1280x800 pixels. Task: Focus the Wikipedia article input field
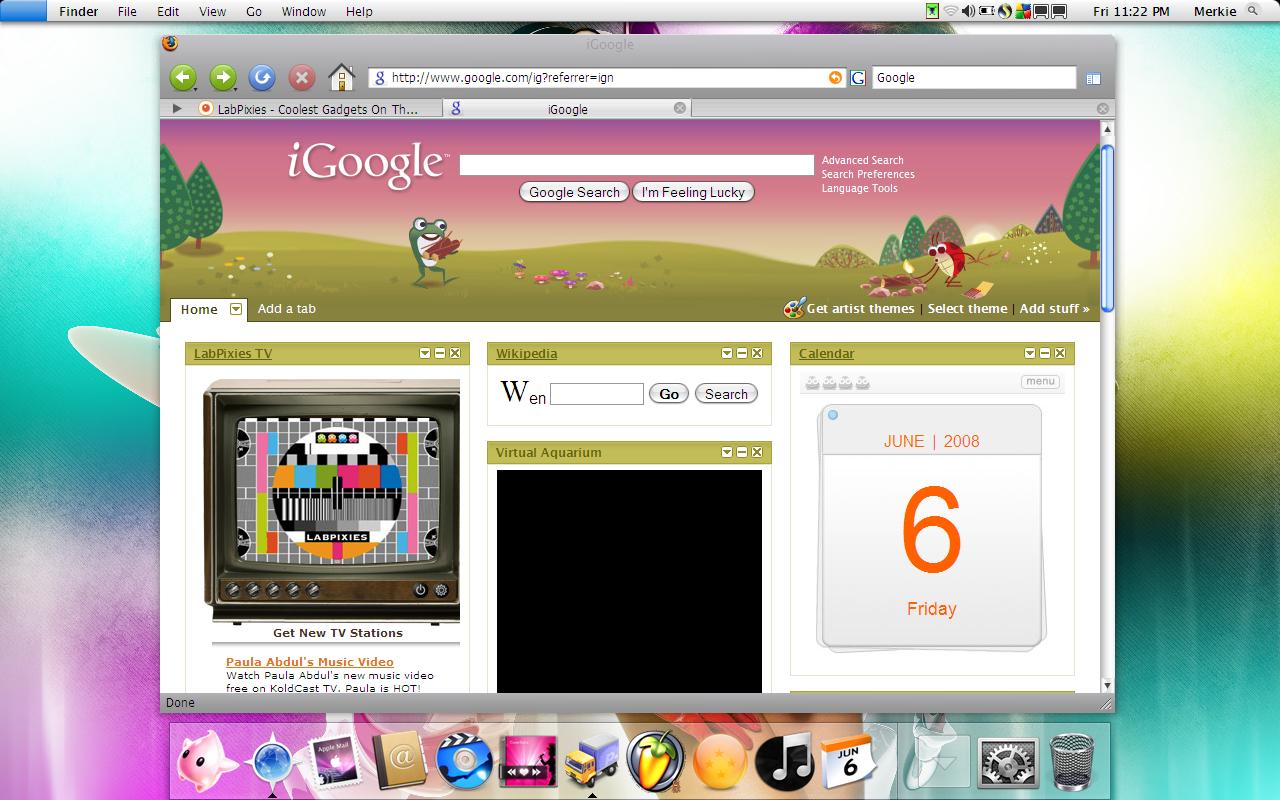pyautogui.click(x=597, y=394)
